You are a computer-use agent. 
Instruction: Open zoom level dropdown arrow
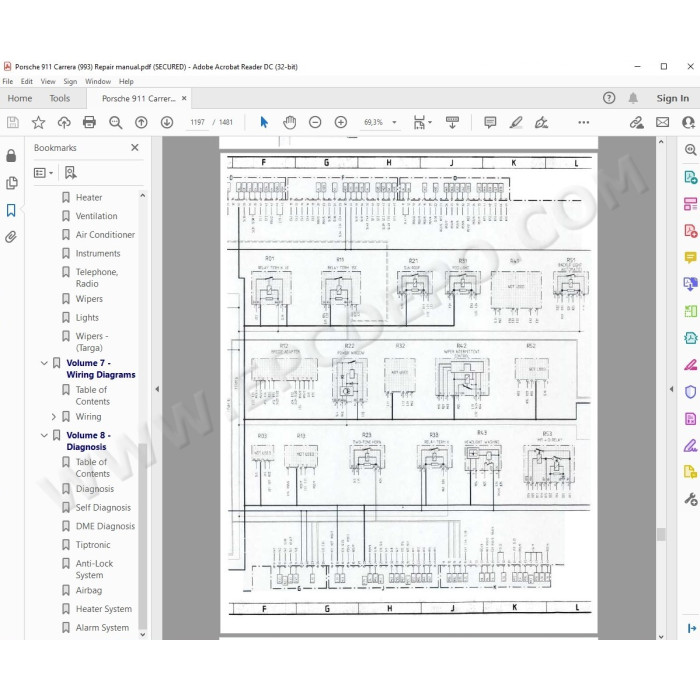coord(394,122)
